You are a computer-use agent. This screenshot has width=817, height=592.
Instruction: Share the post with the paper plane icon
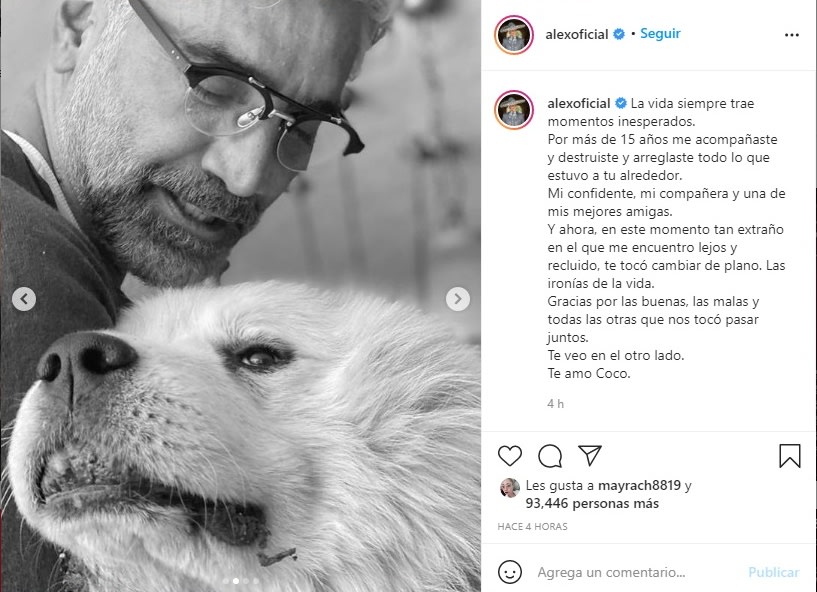pos(590,455)
